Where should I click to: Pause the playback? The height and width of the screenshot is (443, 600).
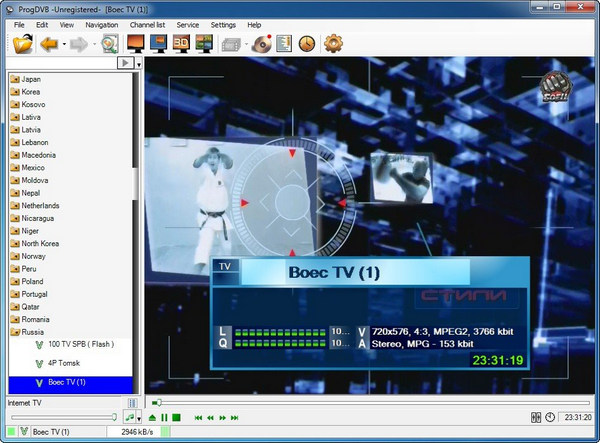[164, 417]
